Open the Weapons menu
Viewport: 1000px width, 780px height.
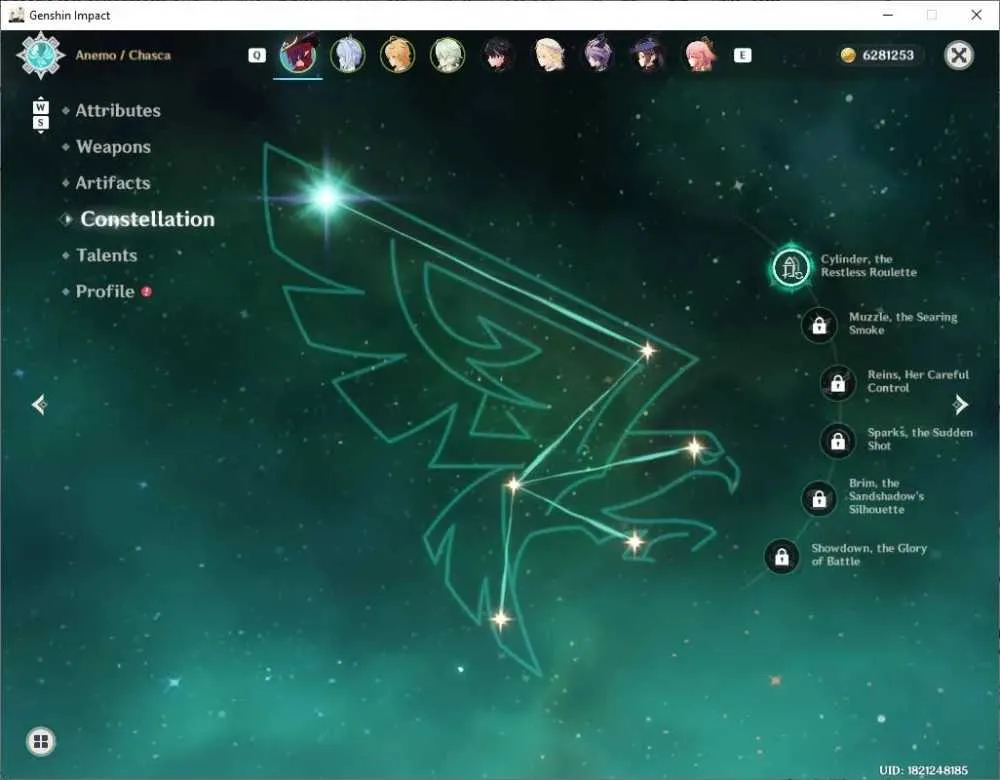113,147
